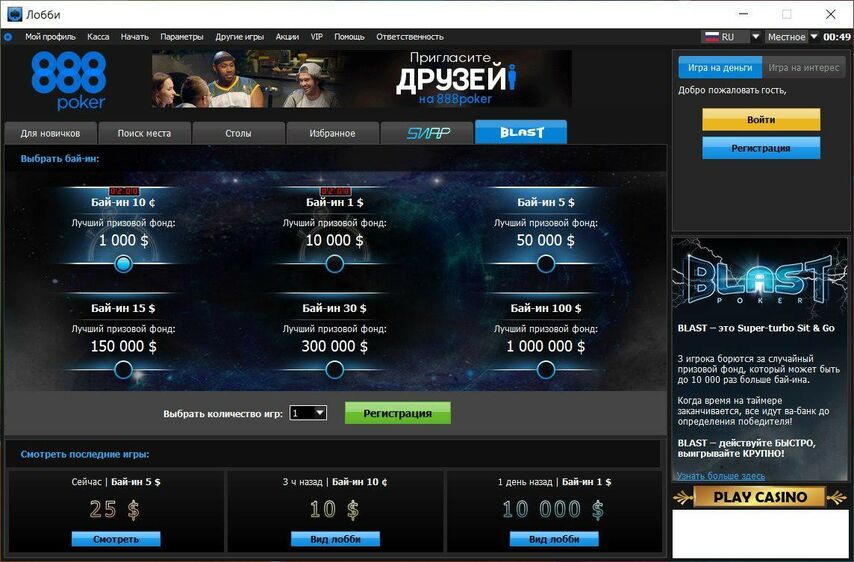
Task: Select the Бай-ин 5 $ radio button
Action: (546, 264)
